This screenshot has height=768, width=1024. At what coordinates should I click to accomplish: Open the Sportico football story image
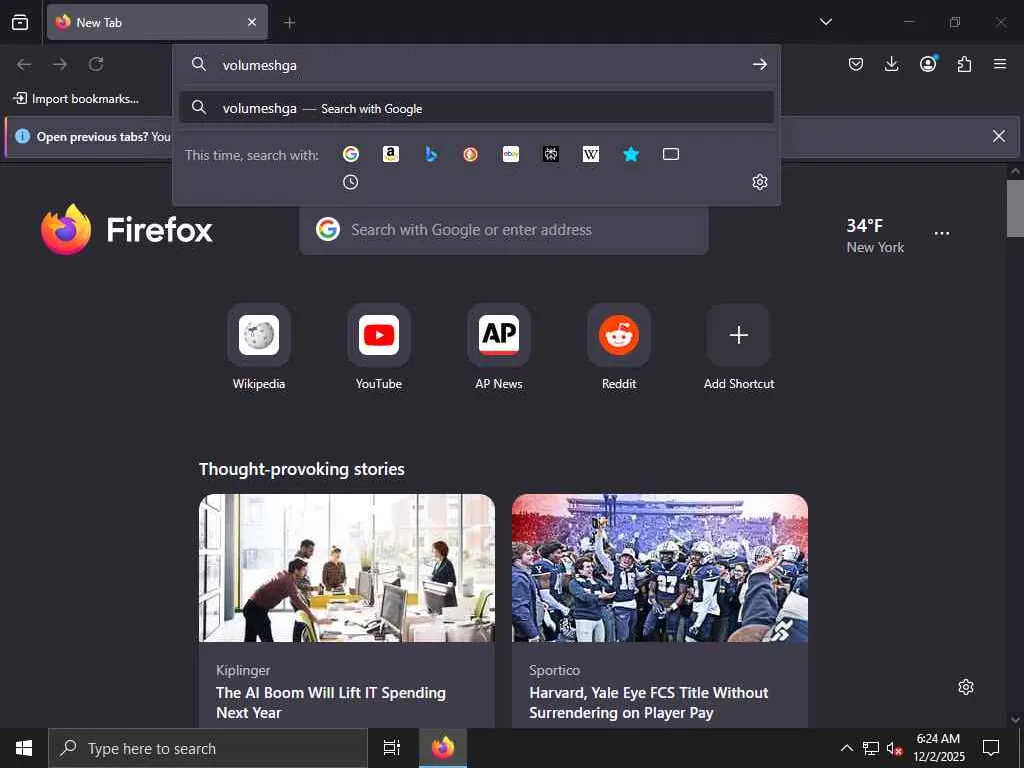coord(660,568)
